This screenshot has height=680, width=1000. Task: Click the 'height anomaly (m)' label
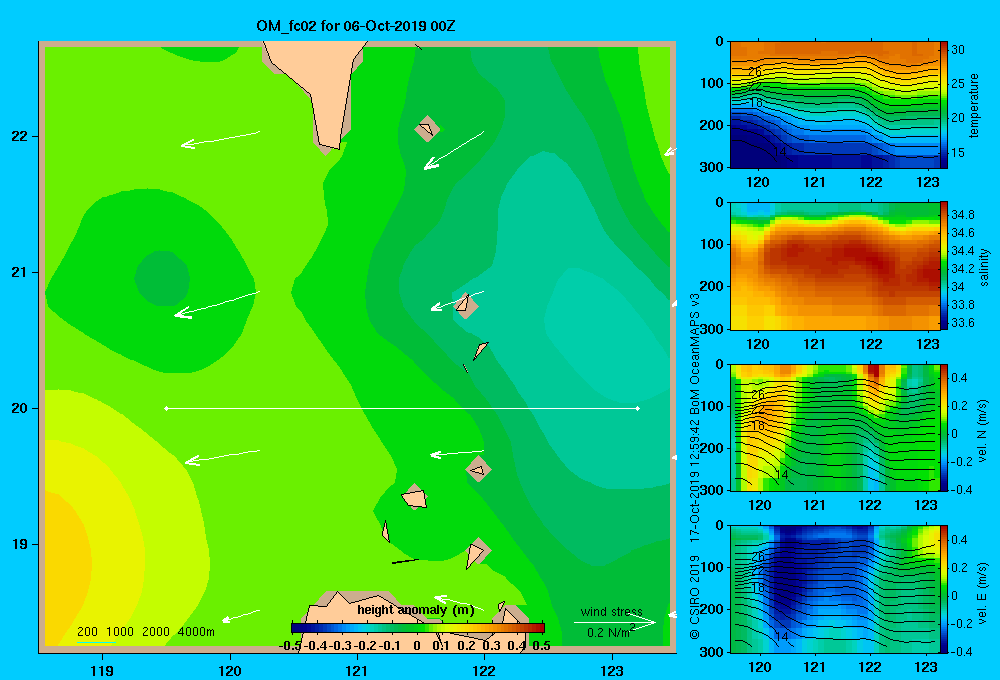point(416,610)
